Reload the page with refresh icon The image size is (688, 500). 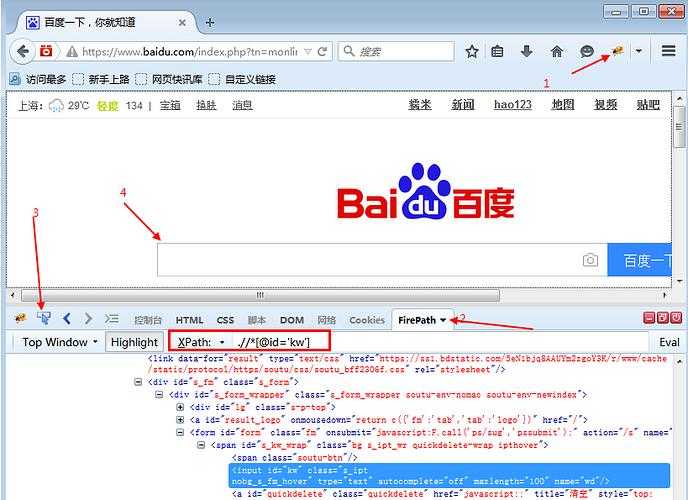click(x=322, y=52)
